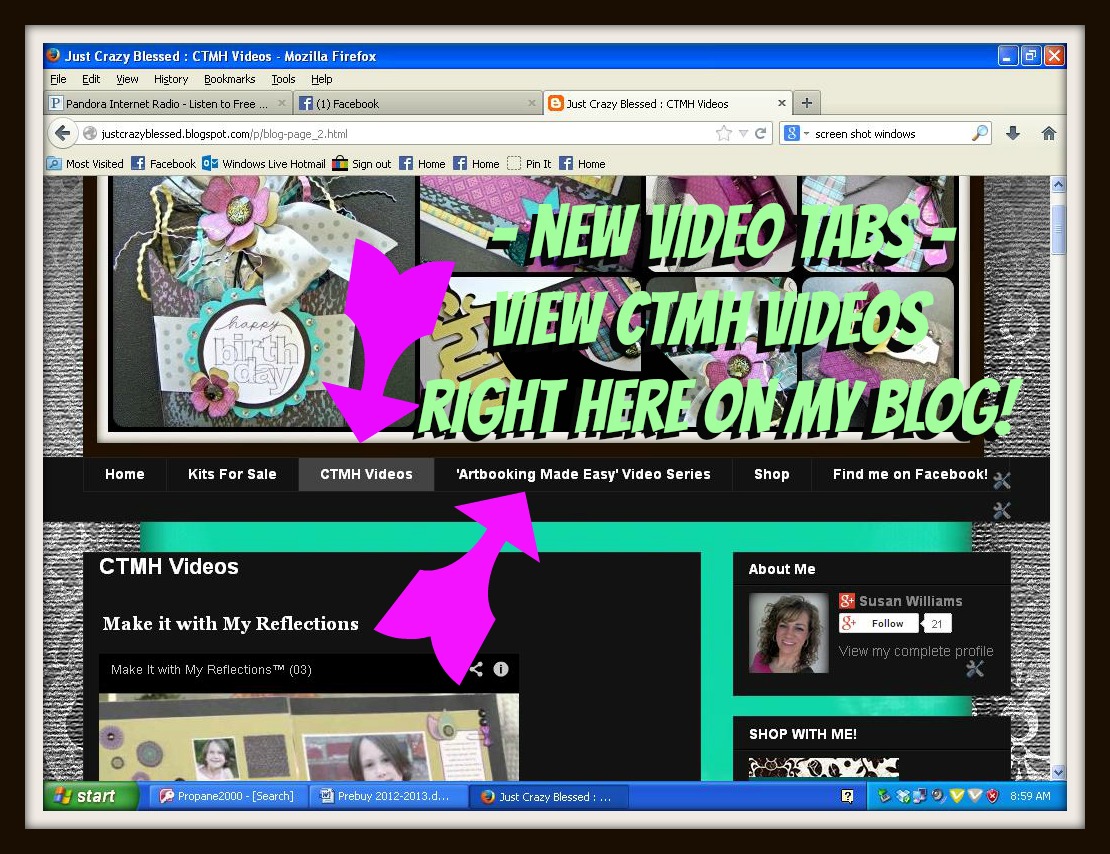Click the Pin It bookmarklet
Screen dimensions: 1110x854
tap(529, 164)
